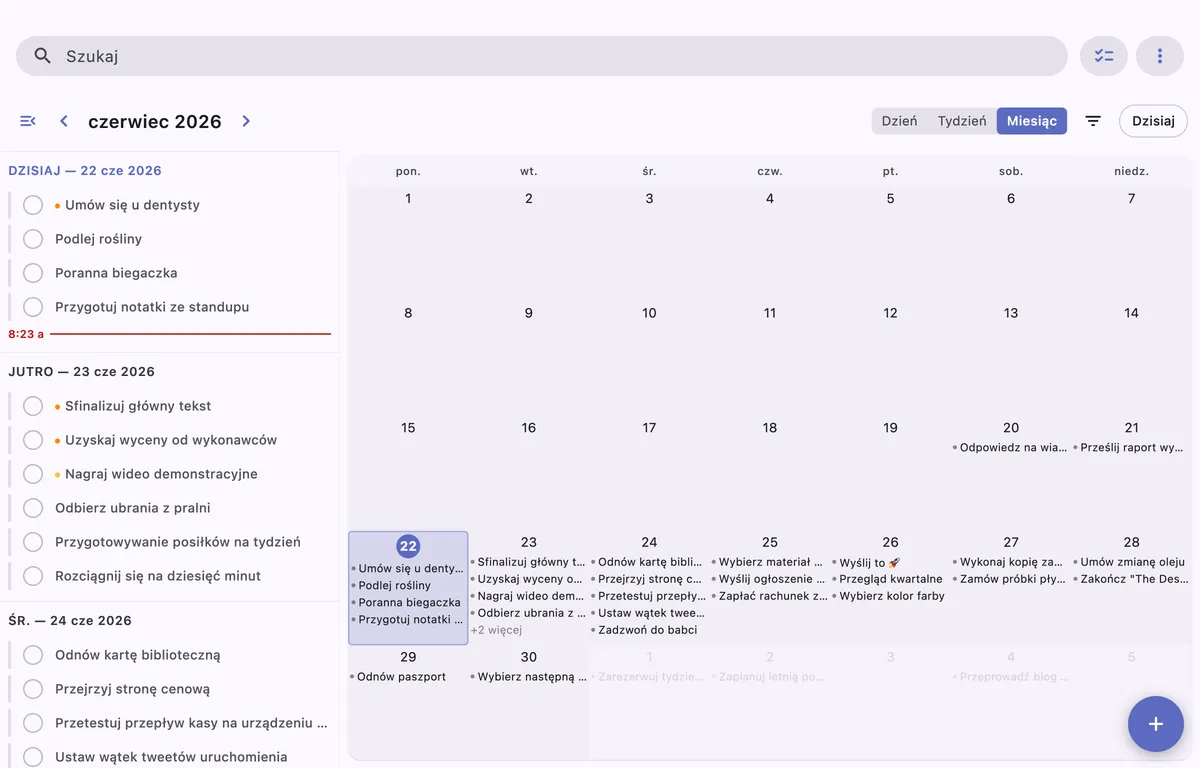The image size is (1200, 768).
Task: Mark Umów się u dentysty complete
Action: click(33, 205)
